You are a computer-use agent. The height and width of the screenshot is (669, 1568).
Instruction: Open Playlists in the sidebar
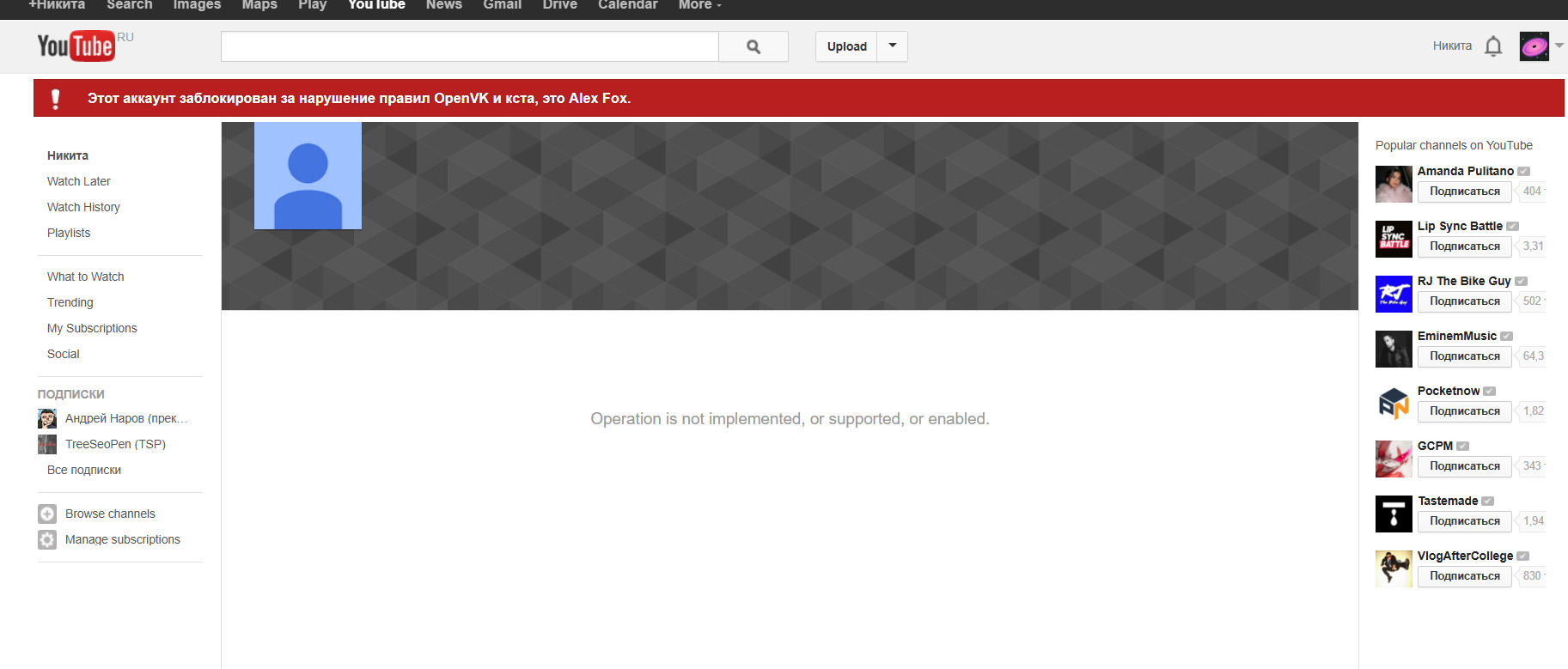69,233
